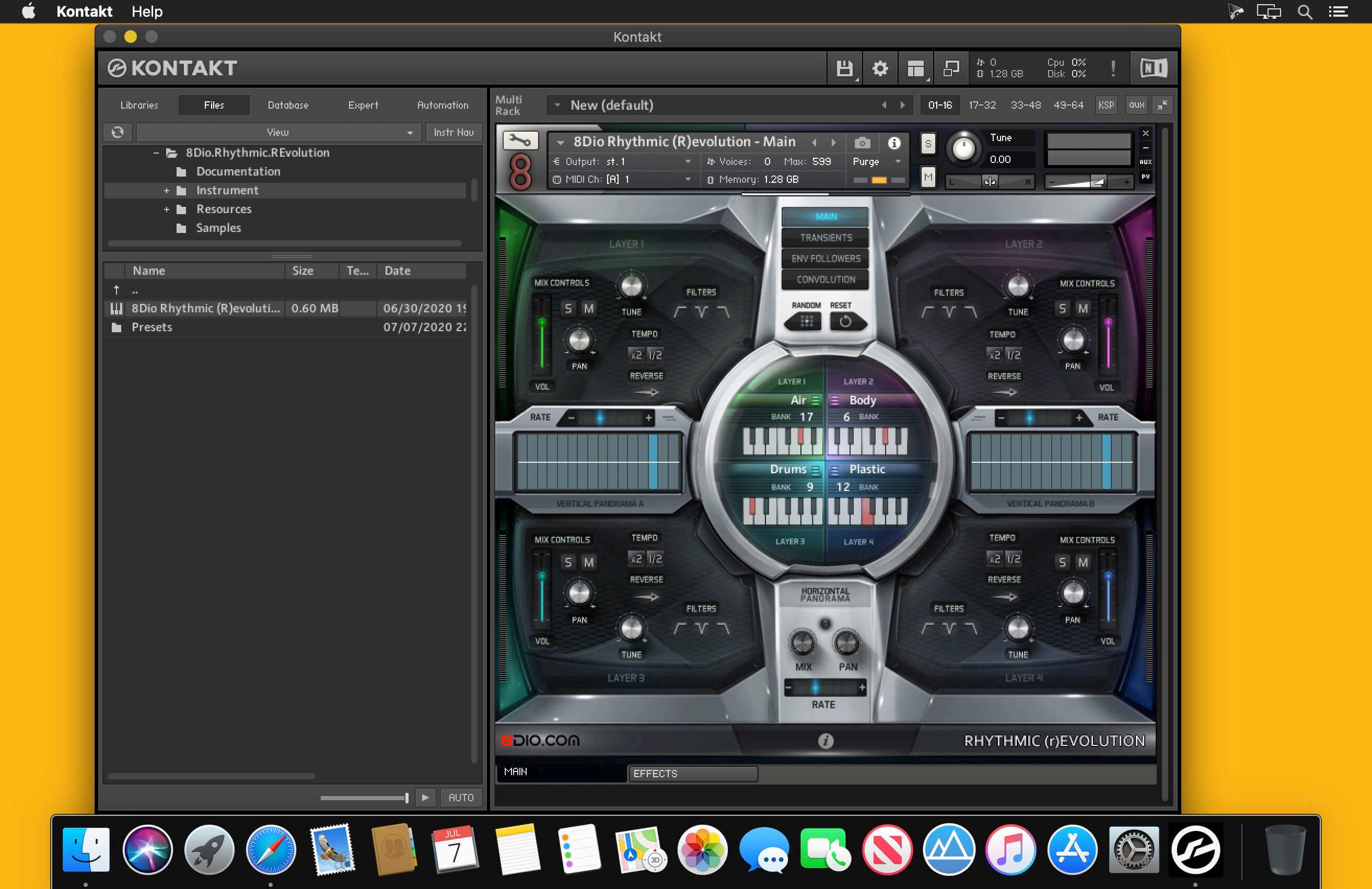Open the Purge dropdown menu
Viewport: 1372px width, 889px height.
876,161
